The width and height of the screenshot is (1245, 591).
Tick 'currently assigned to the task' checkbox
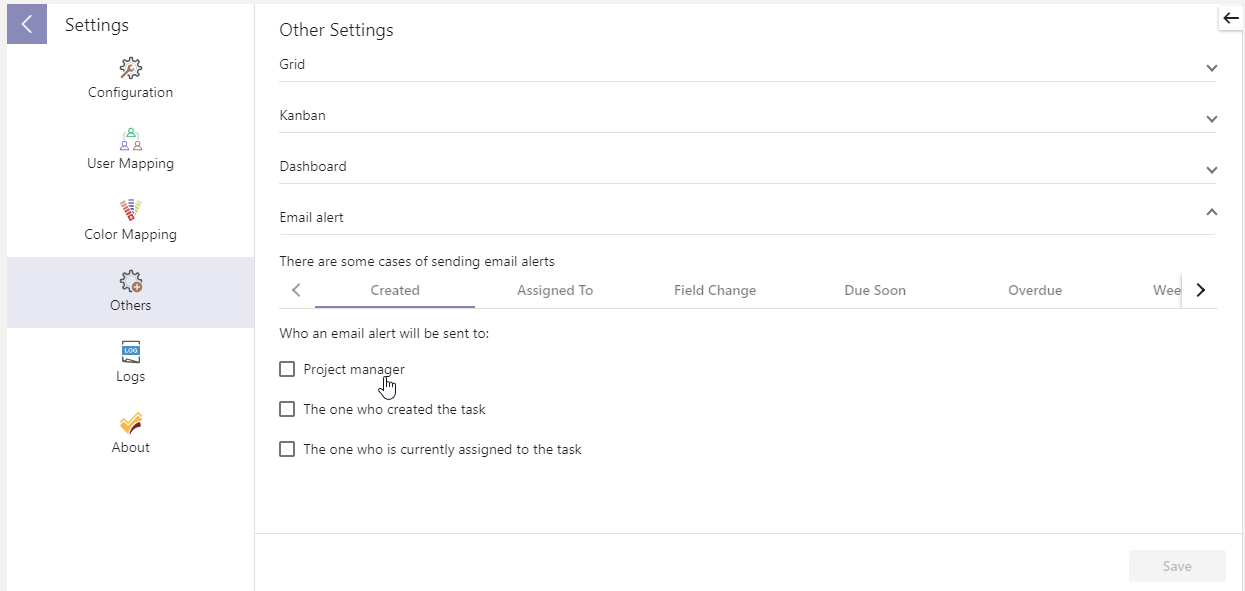point(287,449)
